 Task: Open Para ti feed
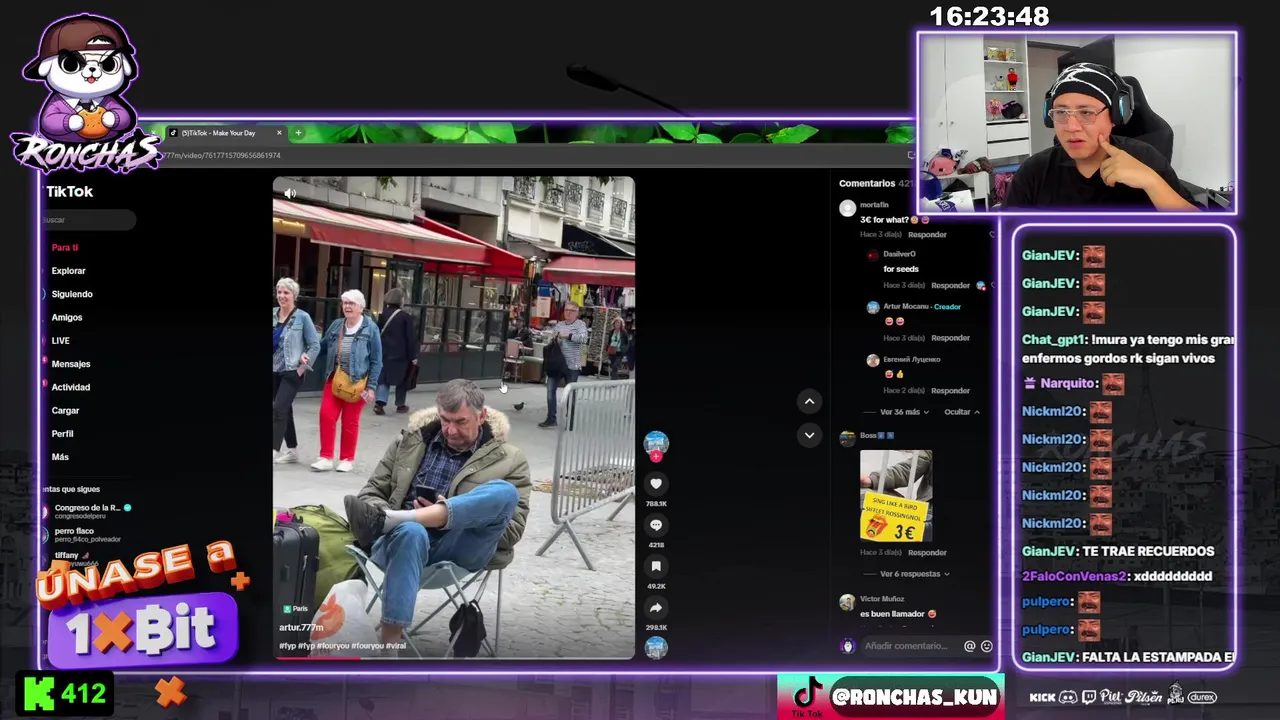point(65,247)
